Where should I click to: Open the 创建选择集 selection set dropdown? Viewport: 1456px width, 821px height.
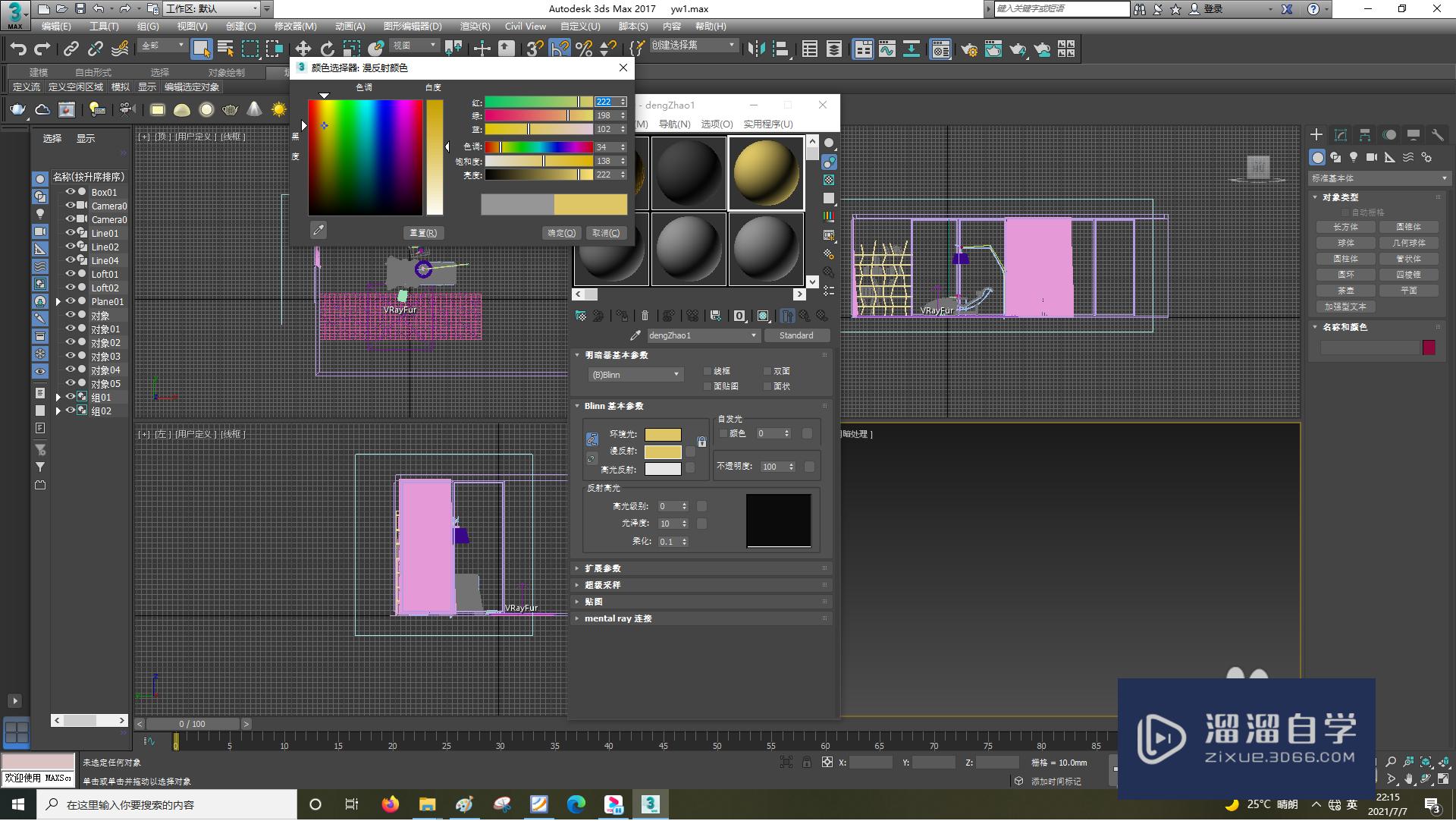(693, 46)
